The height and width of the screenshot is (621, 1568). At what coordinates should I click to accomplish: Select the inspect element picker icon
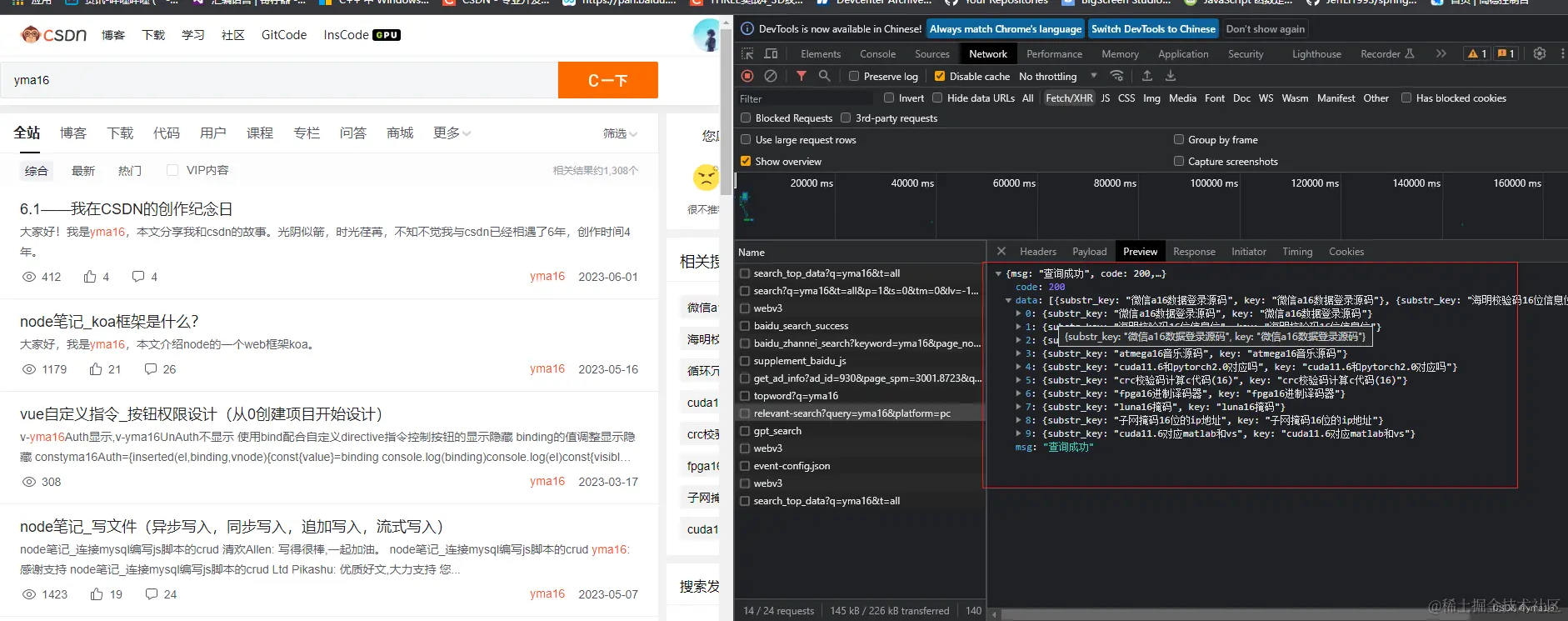(747, 53)
